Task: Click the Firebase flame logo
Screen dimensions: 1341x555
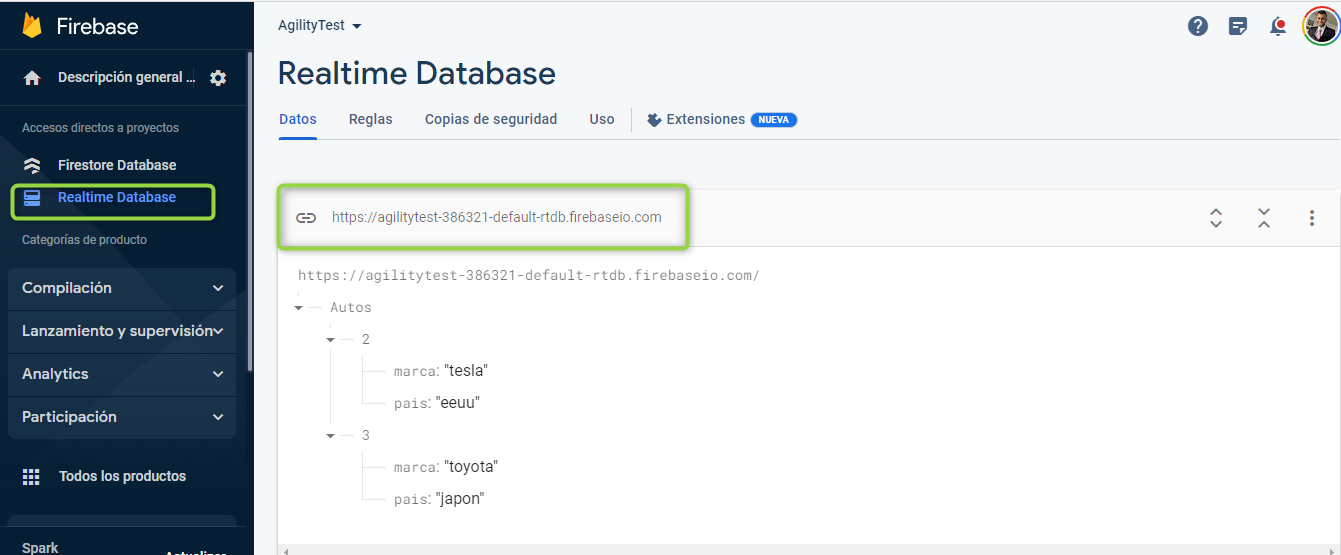Action: [x=32, y=25]
